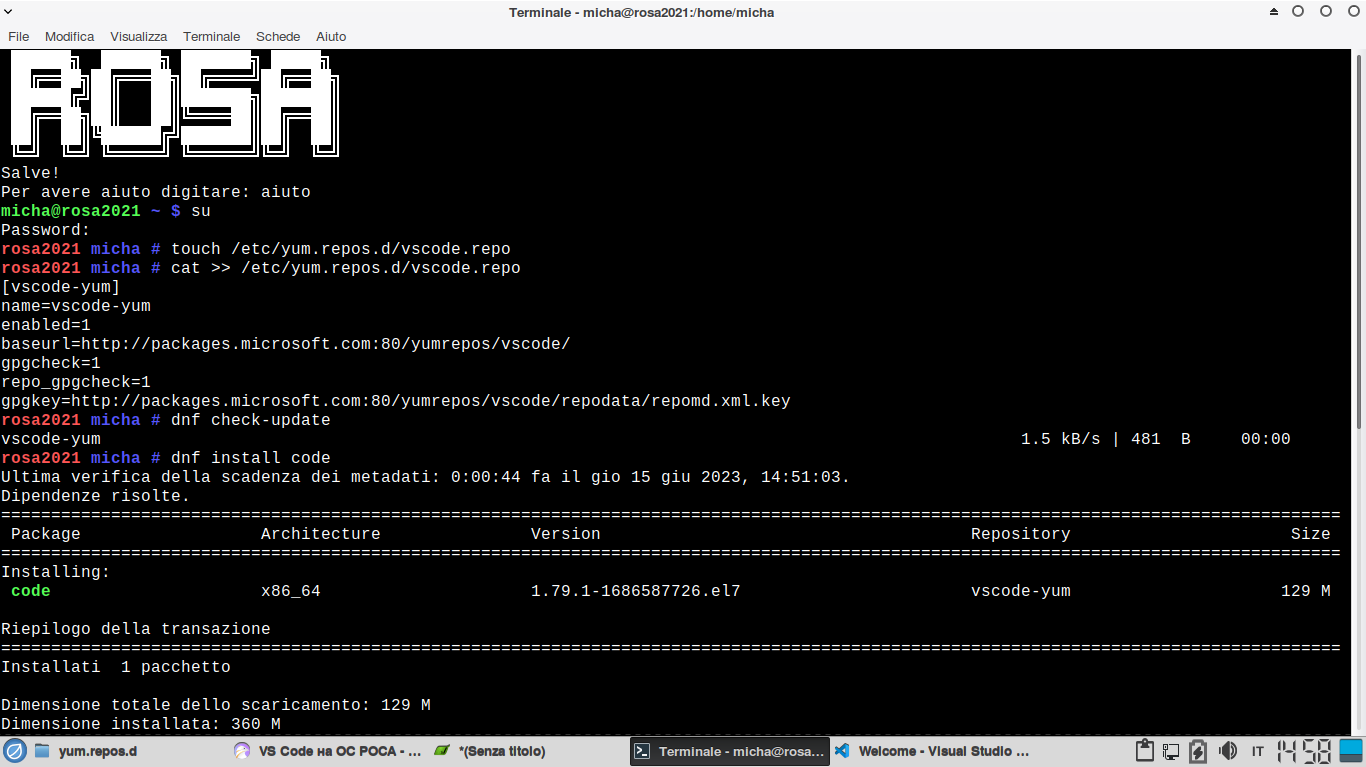1366x767 pixels.
Task: Click 'Dimensione totale dello scaricamento: 129 M' line
Action: tap(216, 705)
